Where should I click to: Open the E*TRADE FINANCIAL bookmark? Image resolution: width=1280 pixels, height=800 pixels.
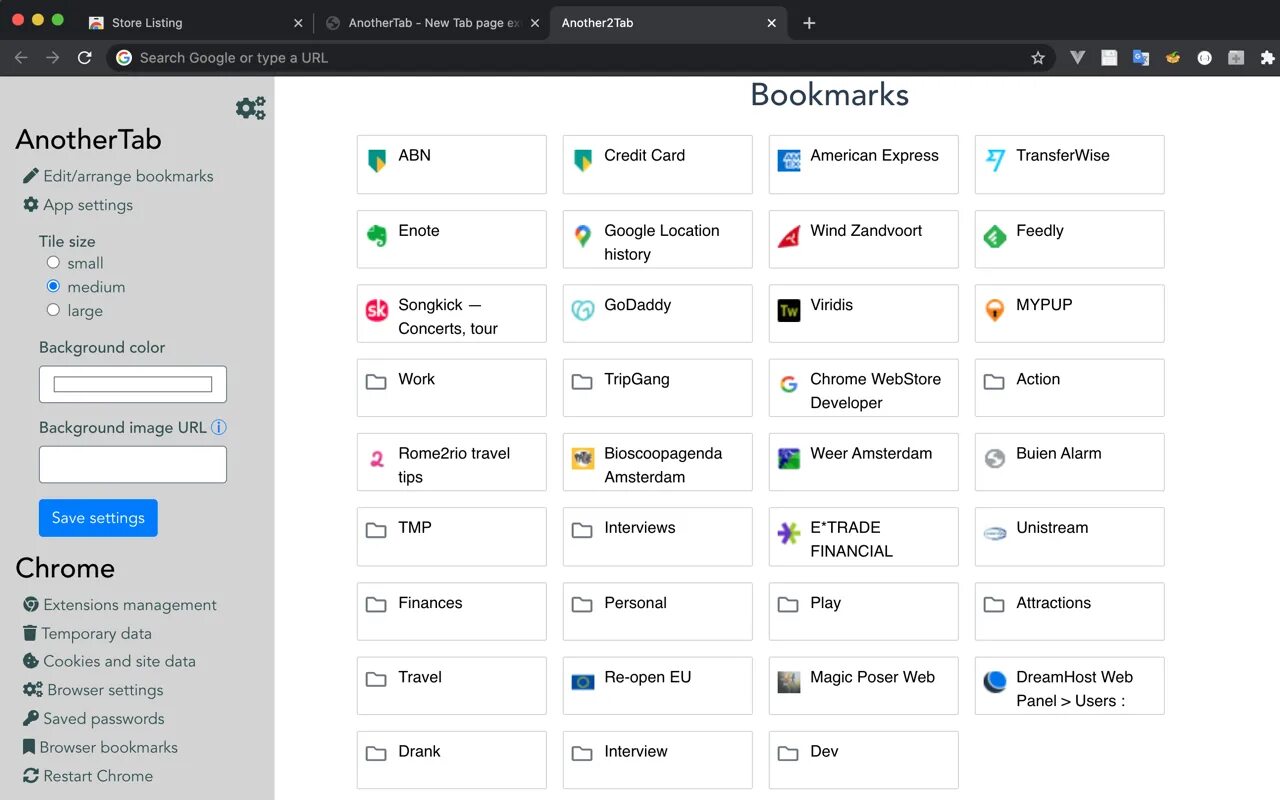864,537
